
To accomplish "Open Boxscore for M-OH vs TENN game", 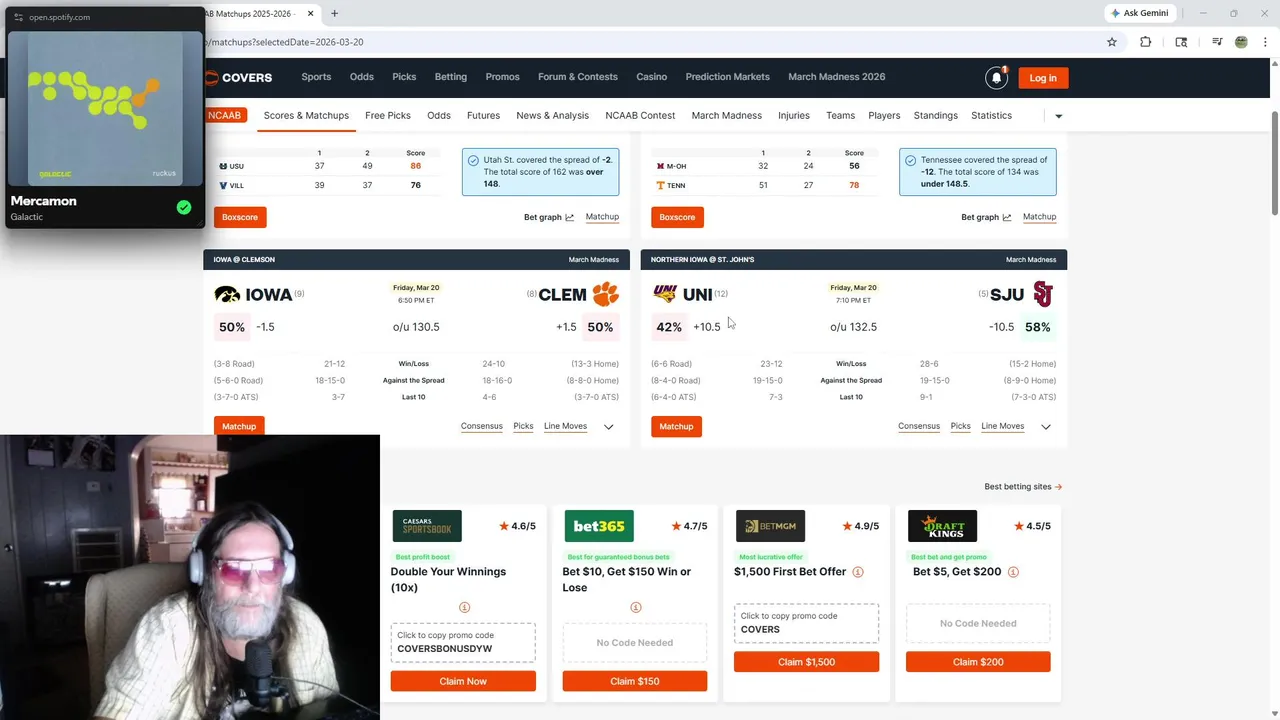I will [677, 217].
